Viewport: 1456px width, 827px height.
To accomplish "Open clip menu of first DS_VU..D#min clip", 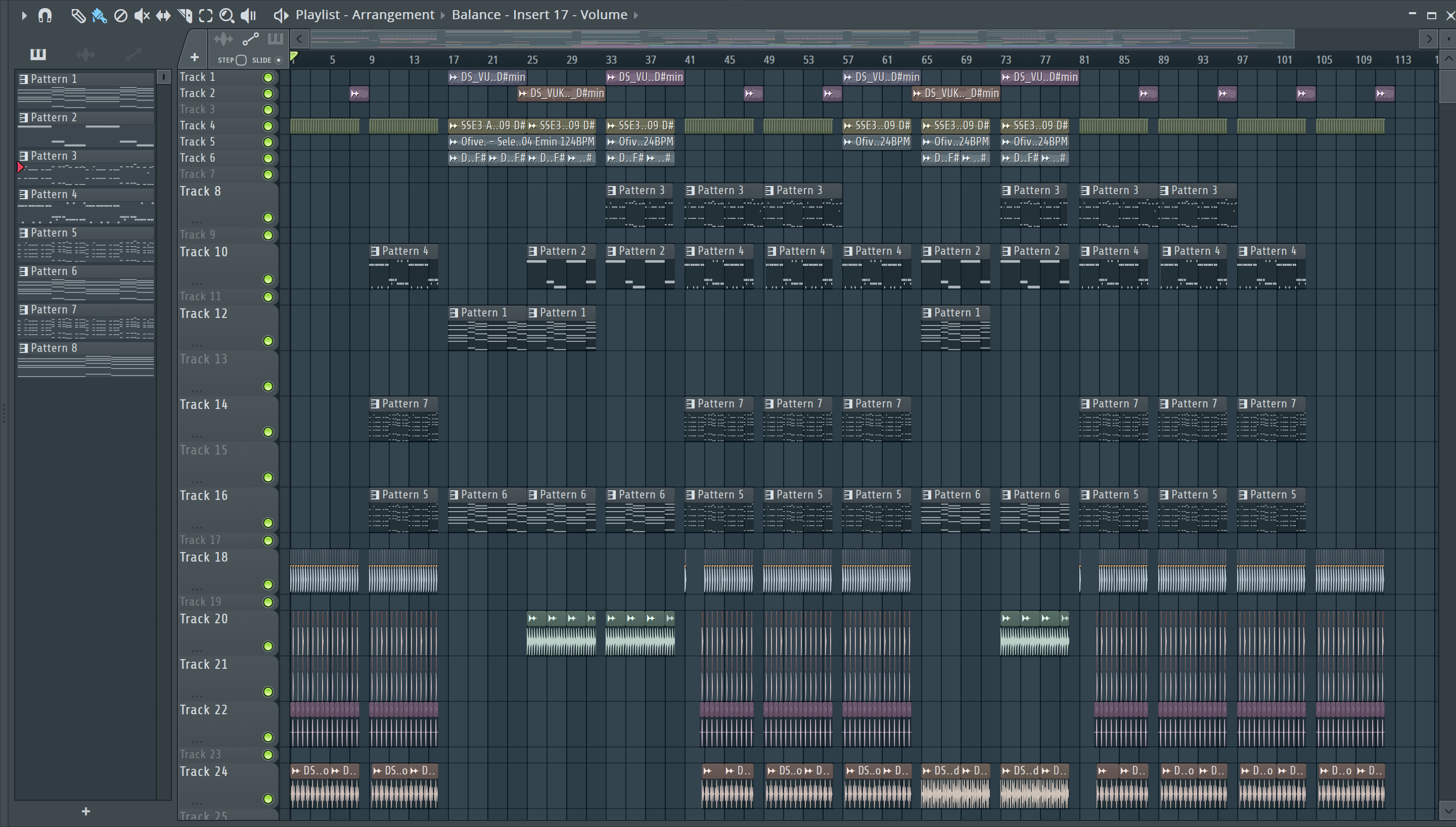I will coord(453,77).
